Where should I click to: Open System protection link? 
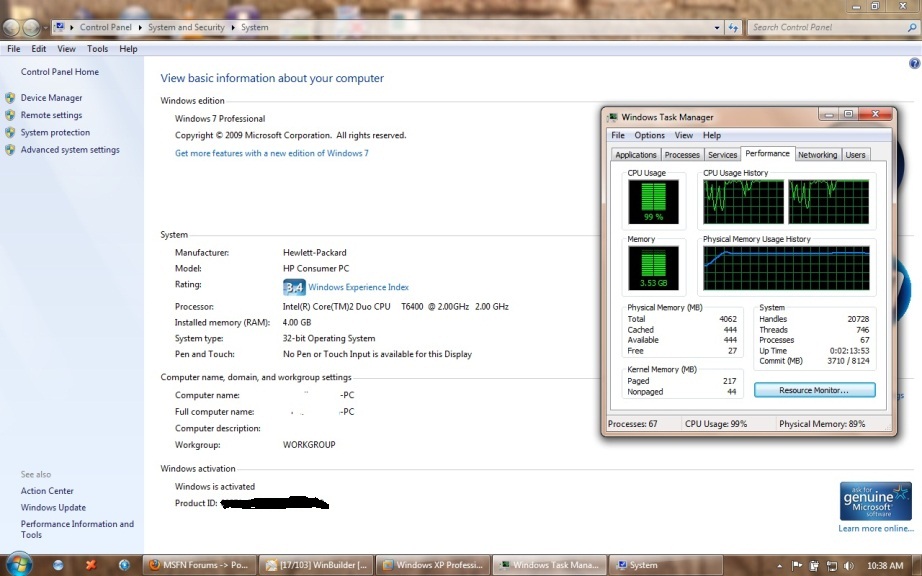coord(55,132)
